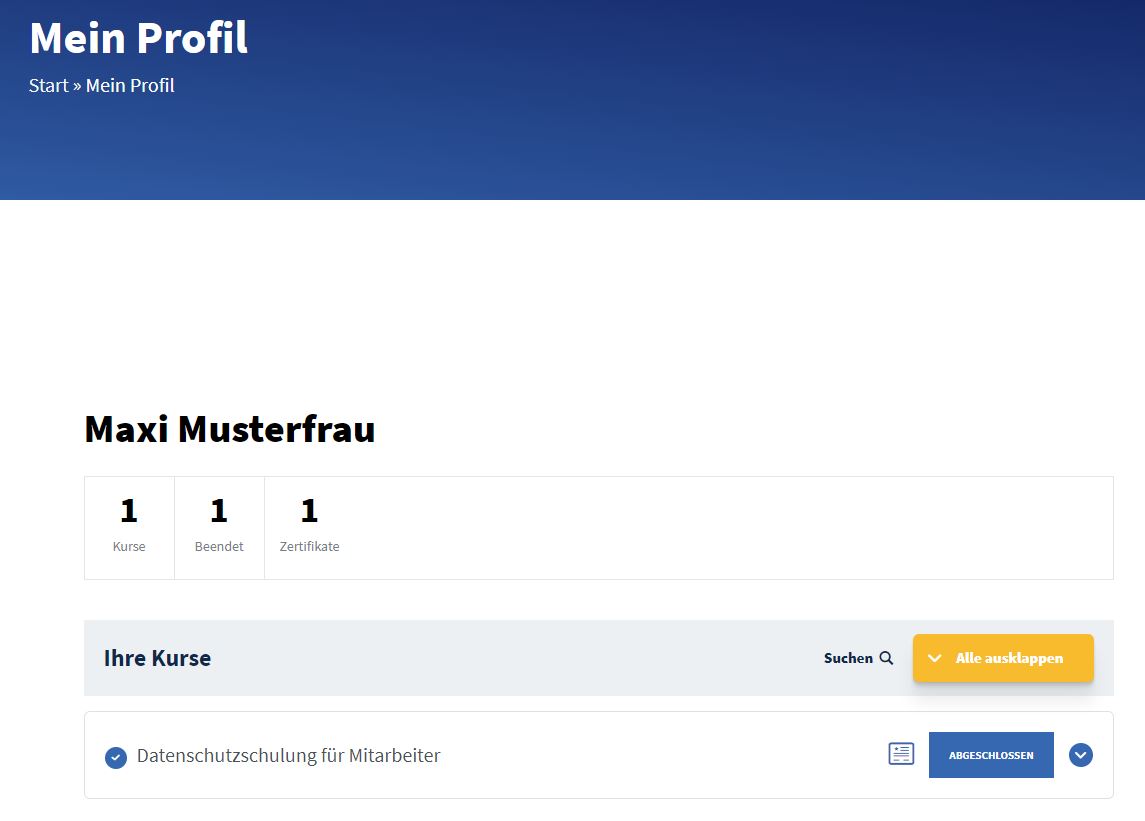This screenshot has width=1145, height=821.
Task: Click the blue completed checkmark icon
Action: pos(116,757)
